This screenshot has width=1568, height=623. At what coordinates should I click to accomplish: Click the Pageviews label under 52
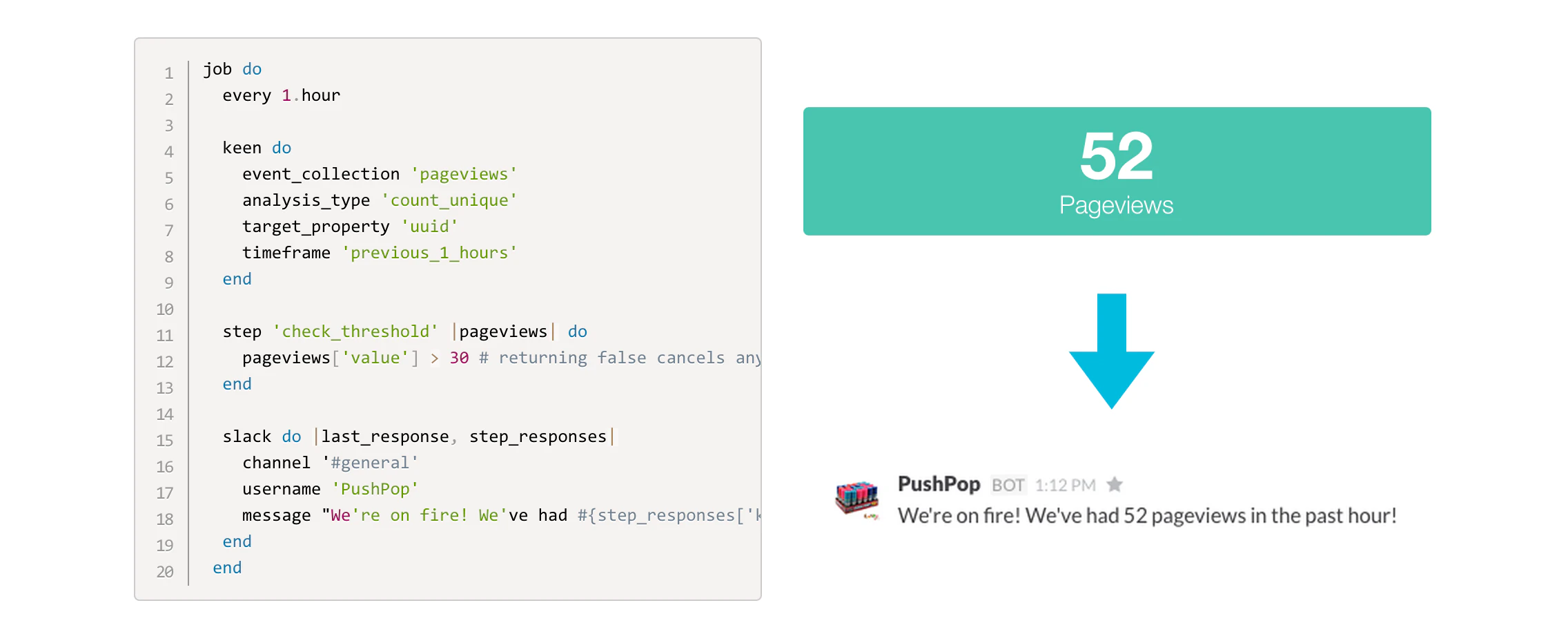tap(1116, 205)
